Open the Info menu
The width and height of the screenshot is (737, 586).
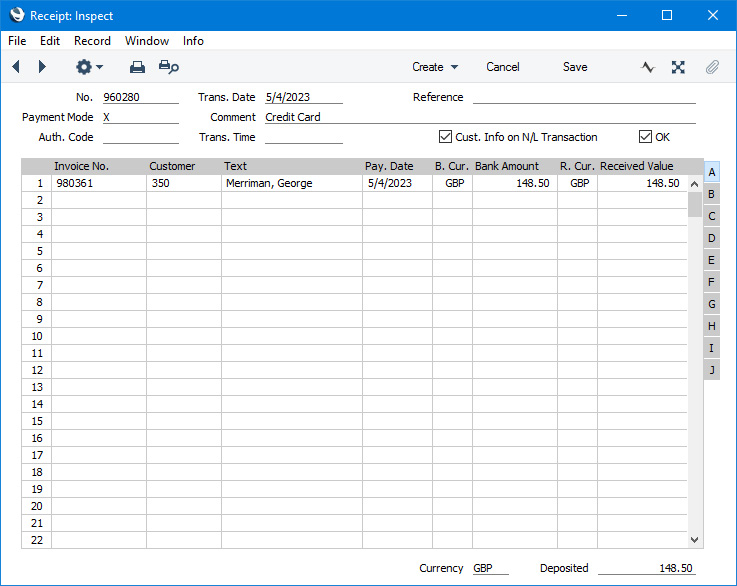pyautogui.click(x=193, y=41)
